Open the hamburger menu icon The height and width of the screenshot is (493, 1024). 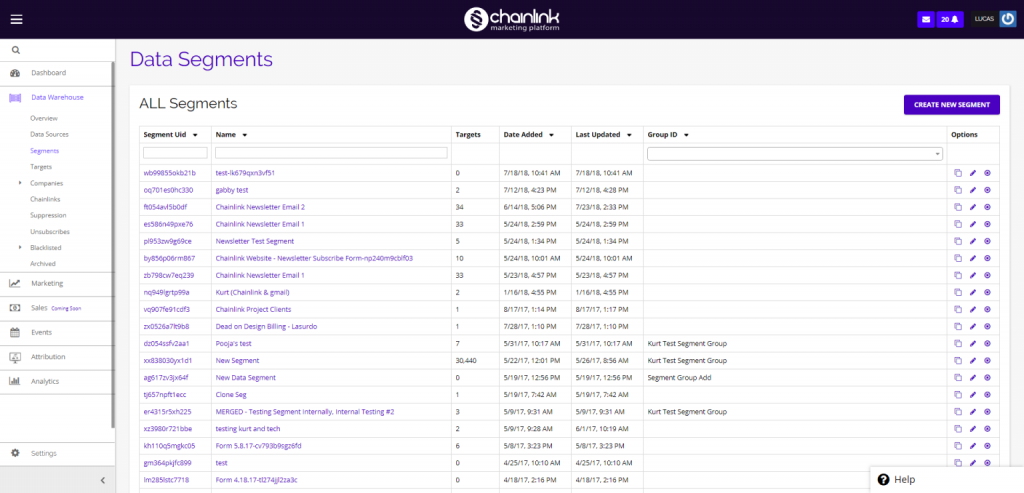16,19
